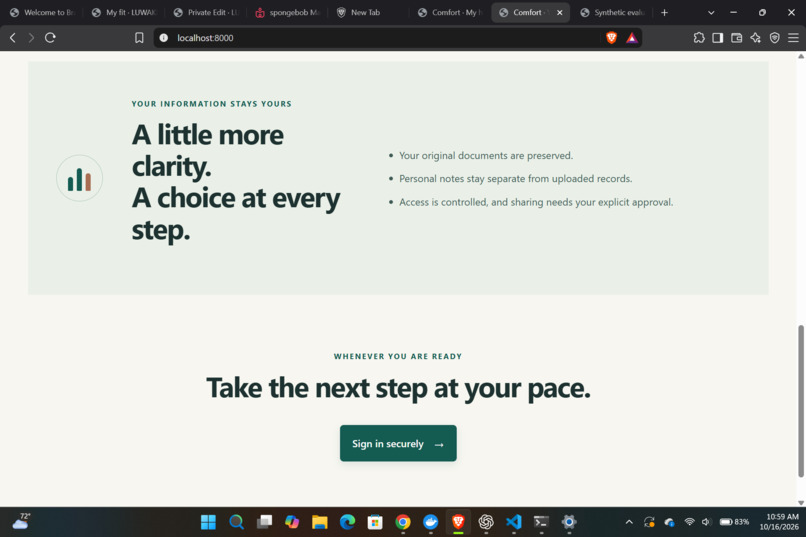Show hidden system tray icons
The height and width of the screenshot is (537, 806).
click(629, 522)
